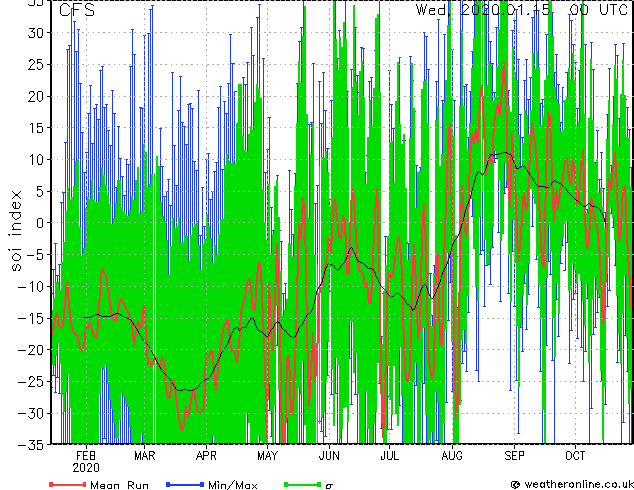This screenshot has height=490, width=634.
Task: Click the MAY month label
Action: click(x=267, y=456)
